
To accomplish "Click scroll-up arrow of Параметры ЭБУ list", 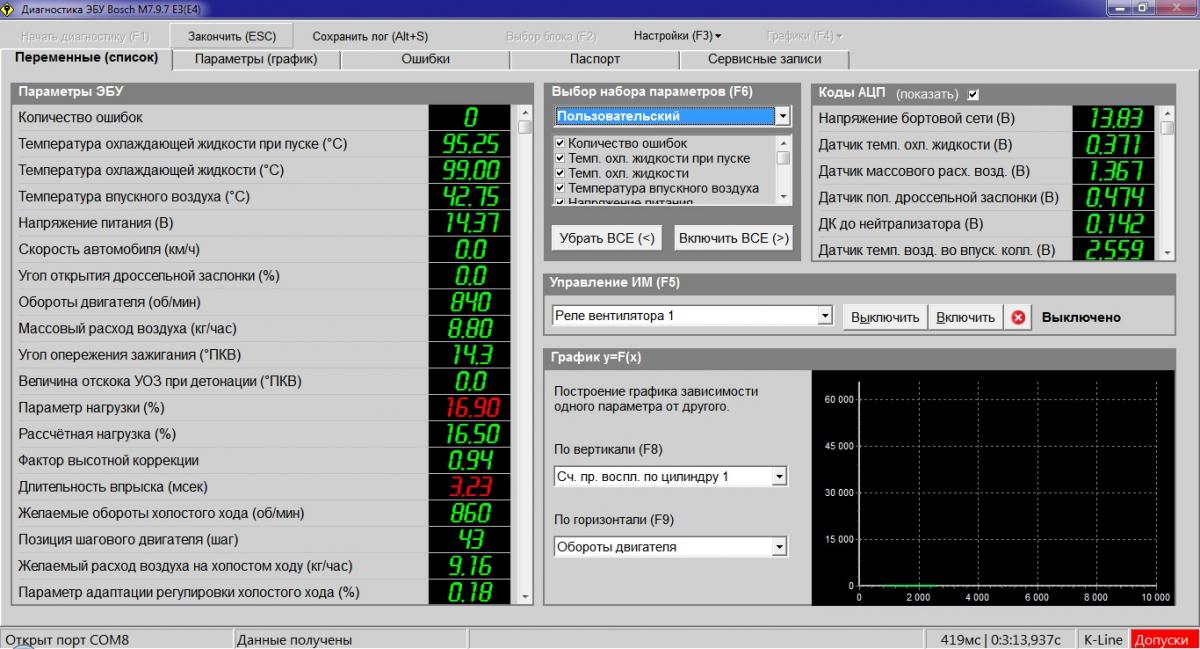I will click(x=526, y=112).
